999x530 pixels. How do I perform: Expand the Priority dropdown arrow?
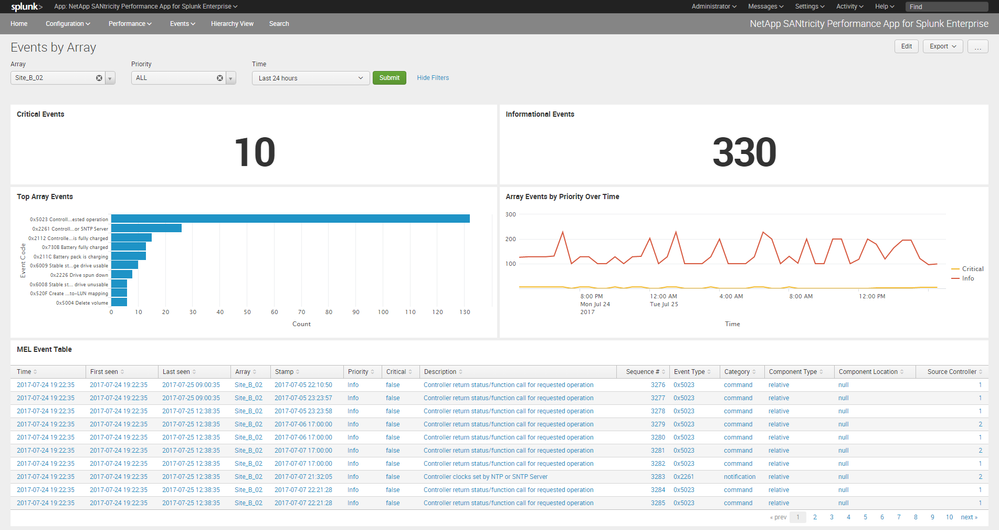[231, 78]
